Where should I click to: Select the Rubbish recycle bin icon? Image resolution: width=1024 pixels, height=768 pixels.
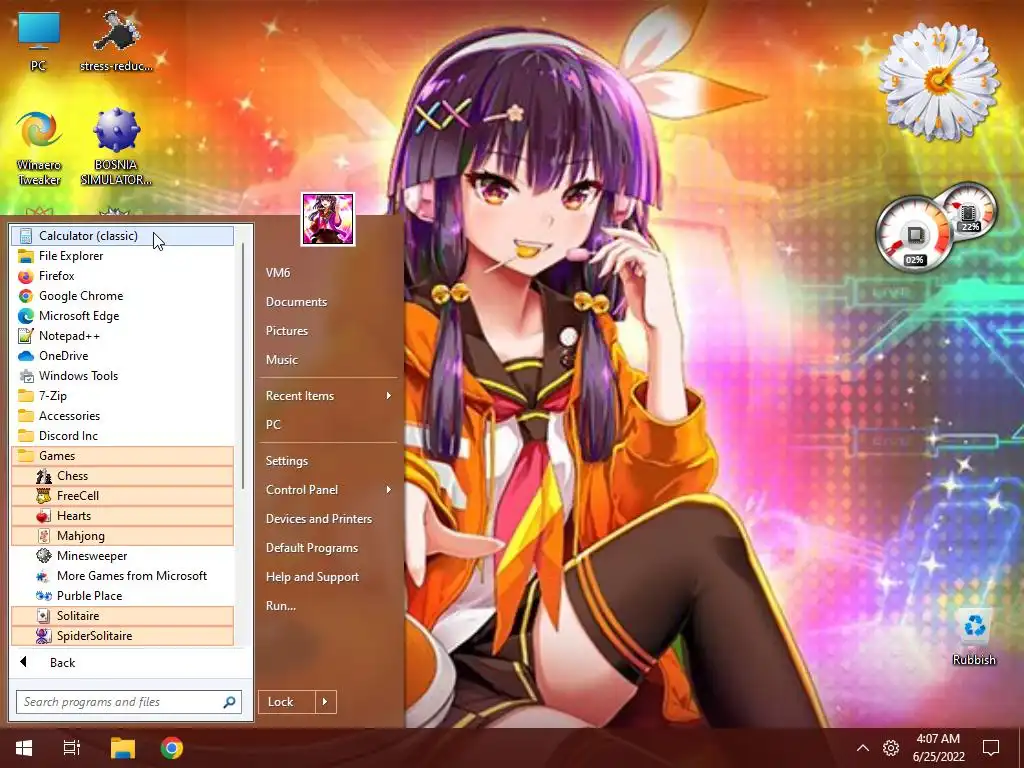pos(974,638)
